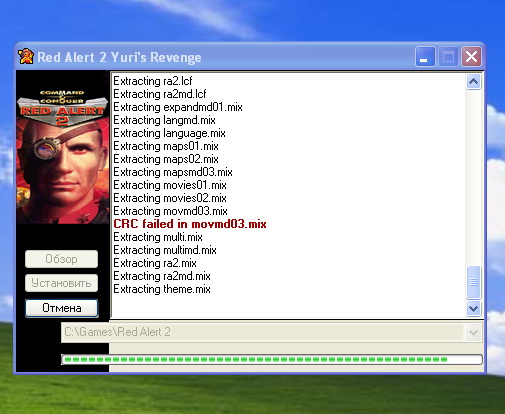This screenshot has width=505, height=414.
Task: Click the log scrollbar down arrow
Action: (x=473, y=308)
